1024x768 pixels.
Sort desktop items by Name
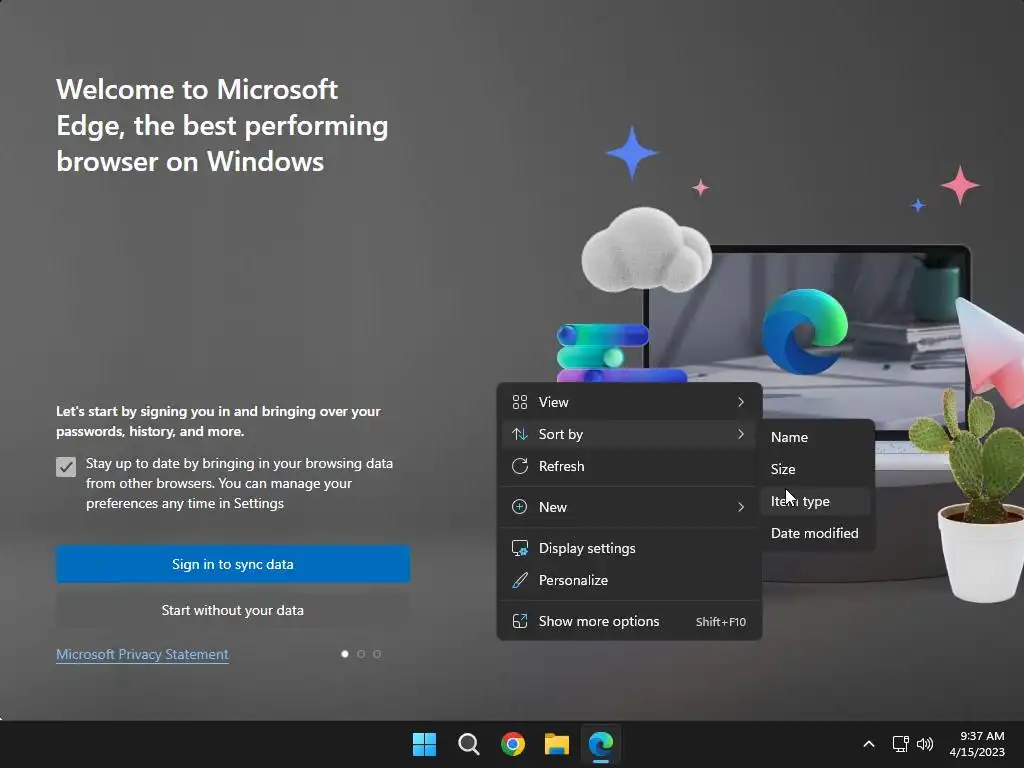[x=817, y=438]
